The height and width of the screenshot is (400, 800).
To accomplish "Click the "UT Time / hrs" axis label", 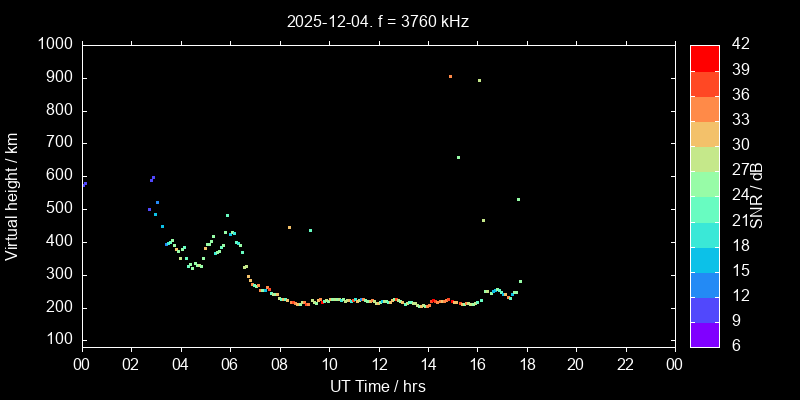I will [378, 385].
